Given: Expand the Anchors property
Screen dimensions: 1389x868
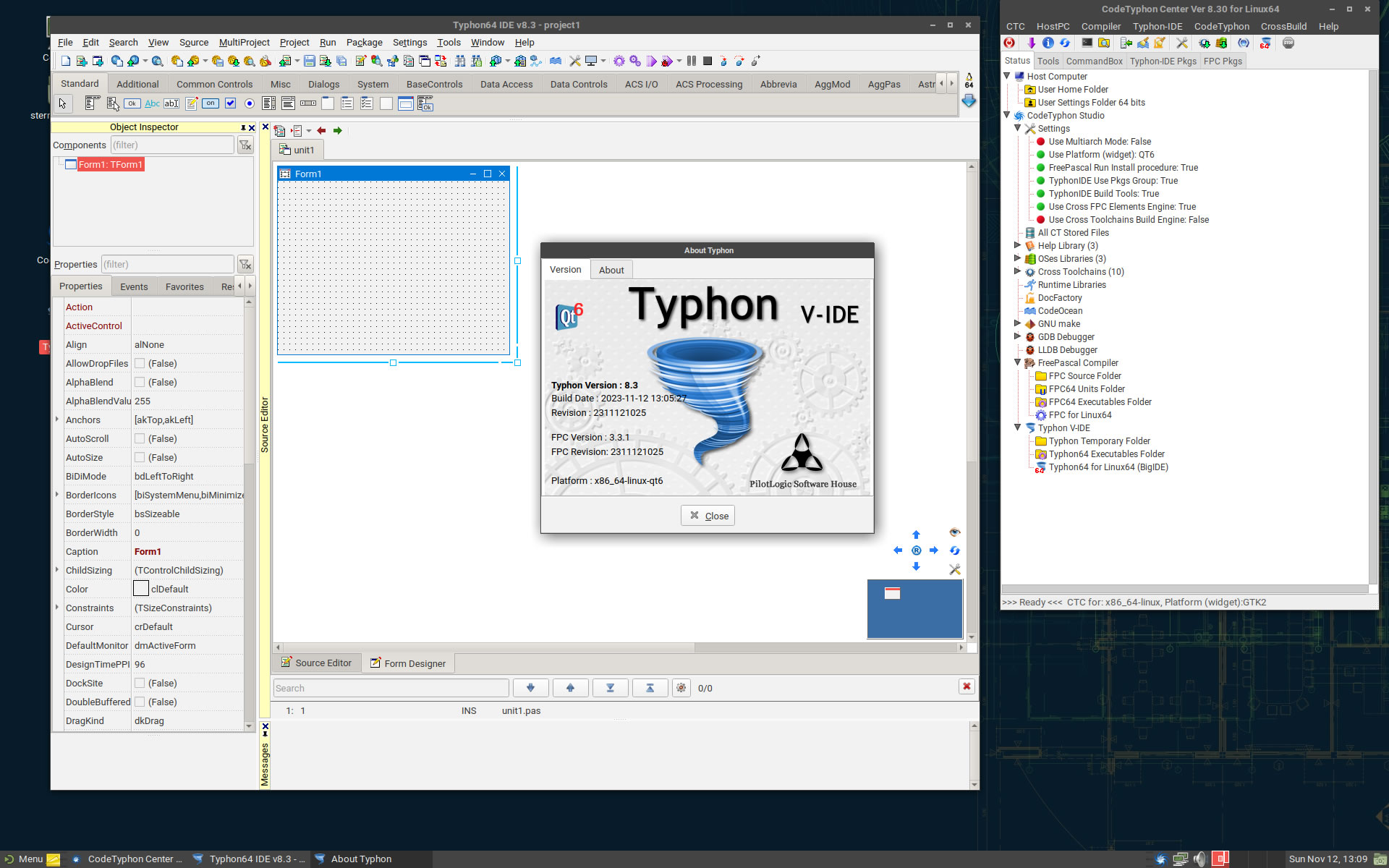Looking at the screenshot, I should tap(57, 420).
